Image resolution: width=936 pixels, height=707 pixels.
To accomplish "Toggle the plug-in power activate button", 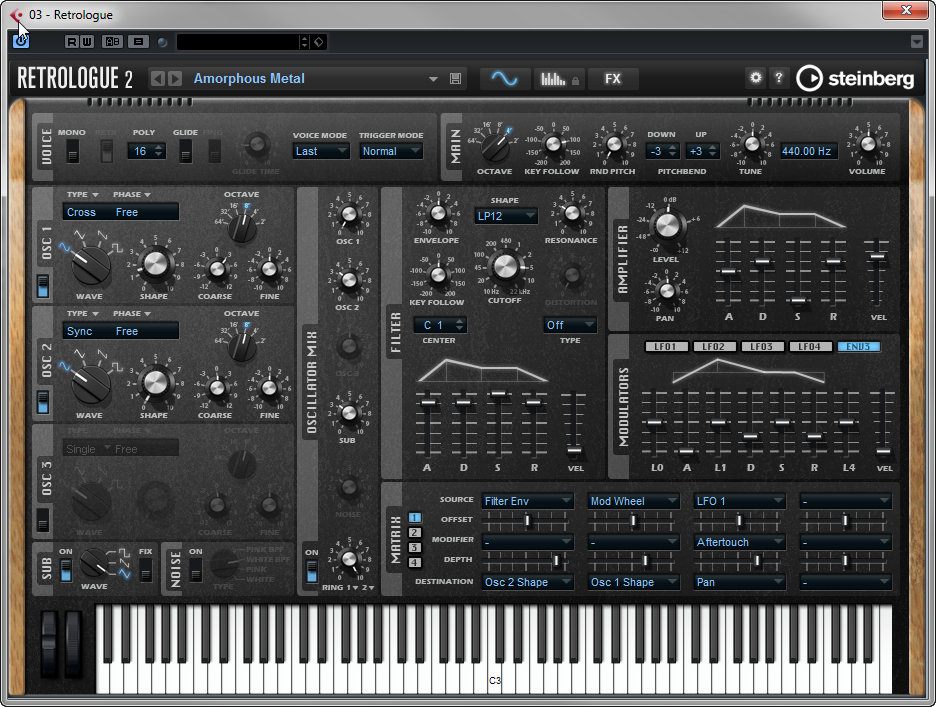I will pos(21,41).
